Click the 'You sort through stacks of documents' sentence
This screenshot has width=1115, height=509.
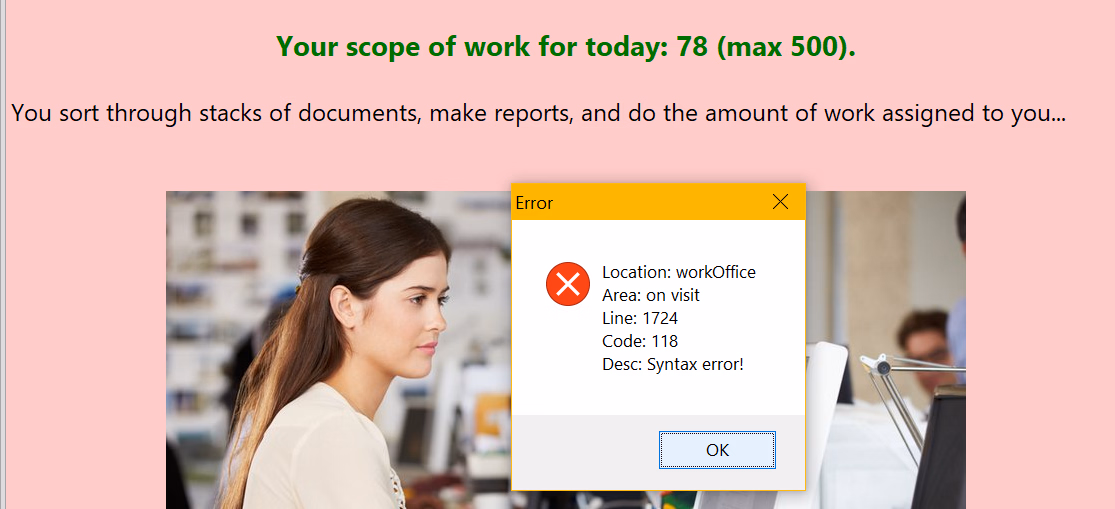pyautogui.click(x=538, y=113)
